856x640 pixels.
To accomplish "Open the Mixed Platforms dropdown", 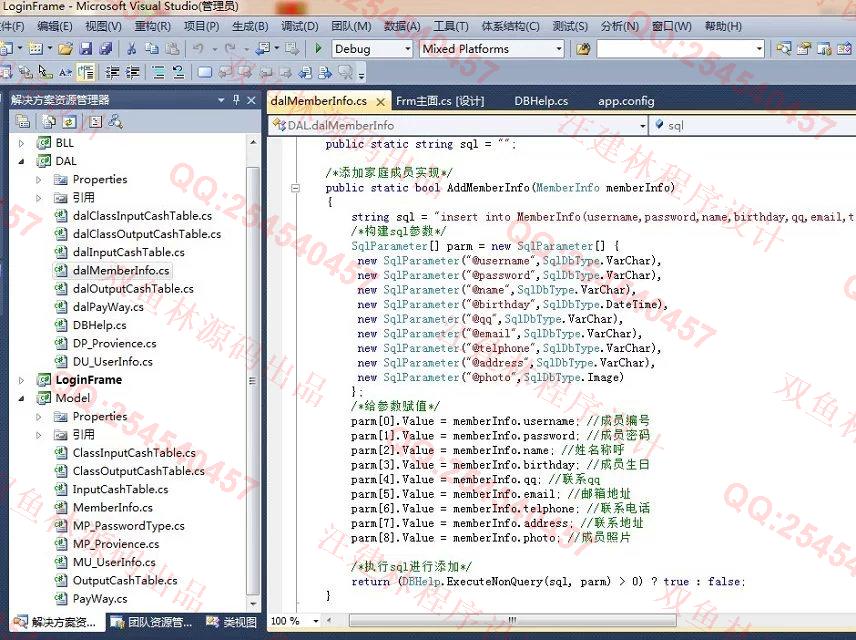I will [558, 49].
